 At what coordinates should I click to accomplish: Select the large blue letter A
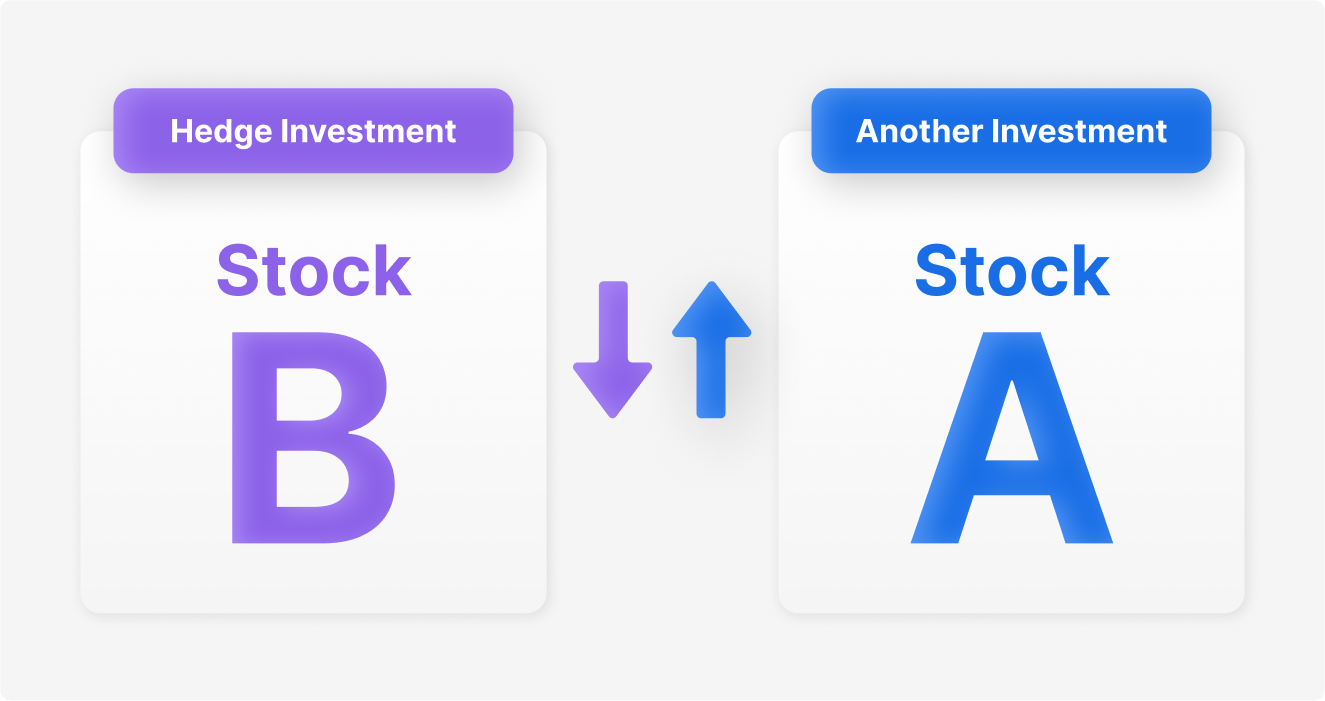[x=1011, y=437]
